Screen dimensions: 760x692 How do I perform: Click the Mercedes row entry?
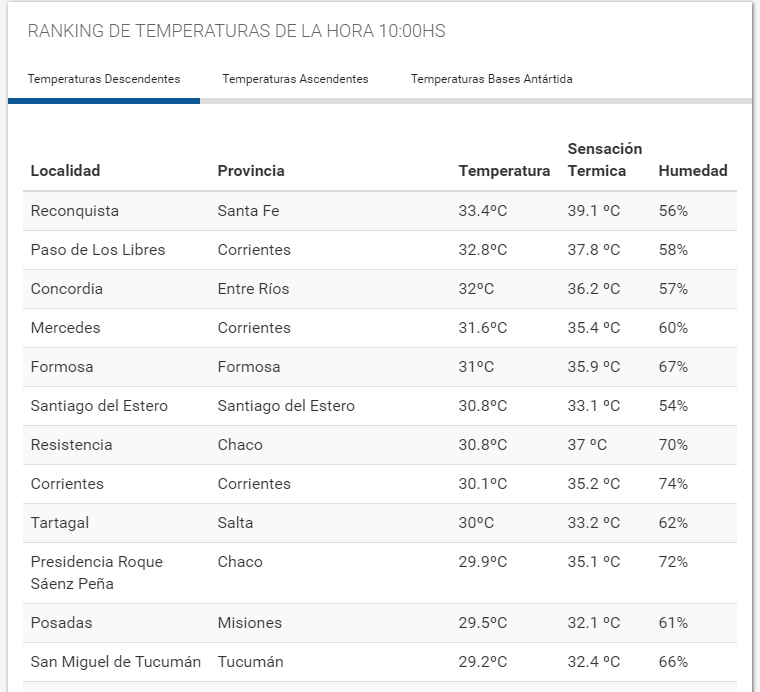coord(66,328)
